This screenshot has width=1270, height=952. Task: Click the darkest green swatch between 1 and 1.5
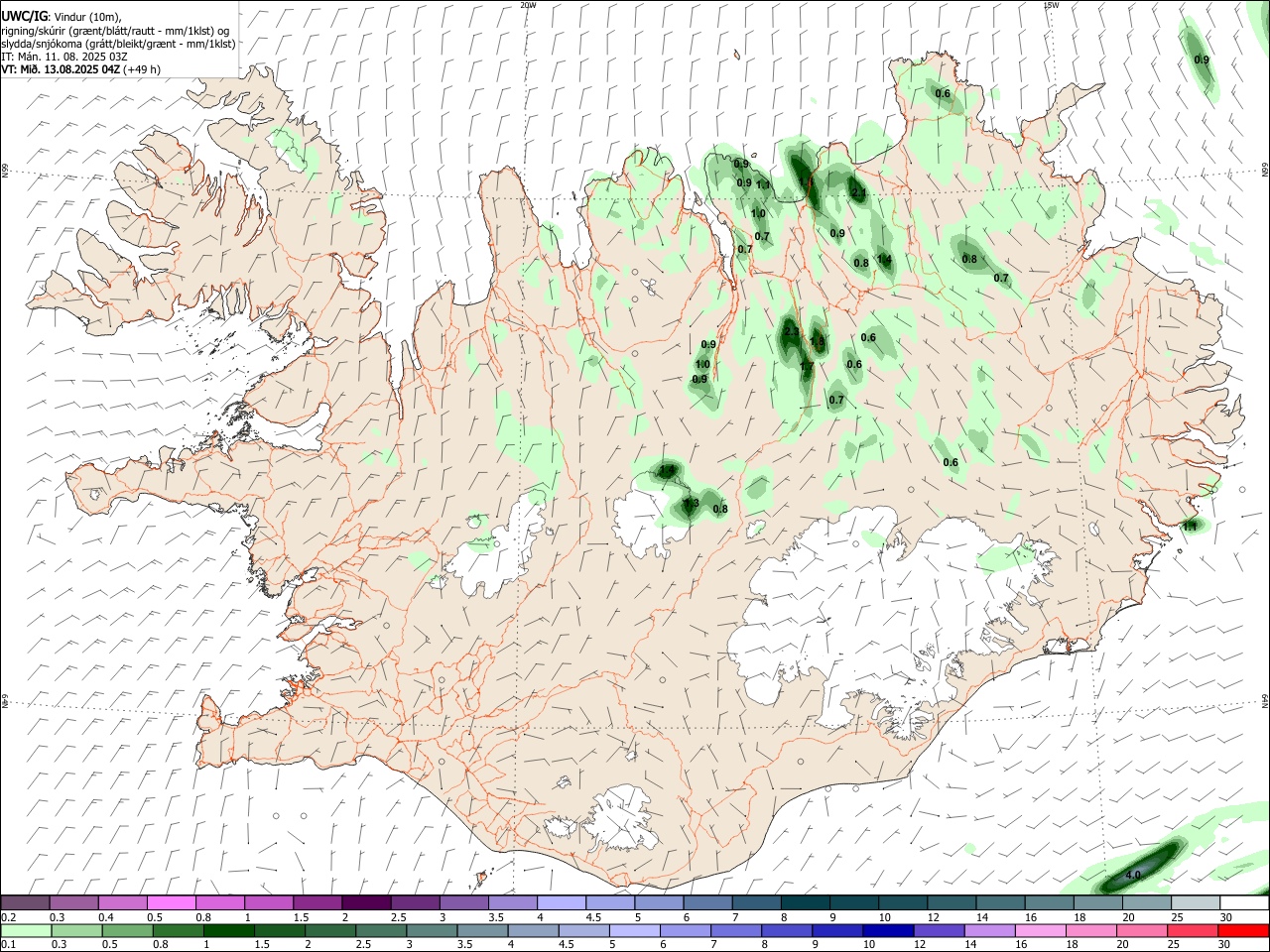pos(229,930)
